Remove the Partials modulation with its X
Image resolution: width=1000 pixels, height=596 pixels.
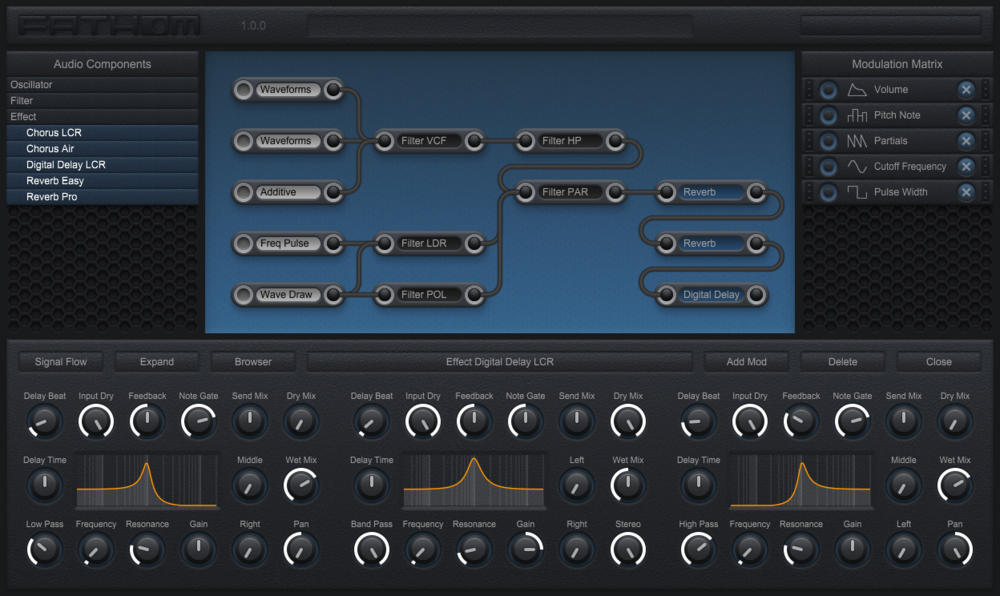coord(966,141)
